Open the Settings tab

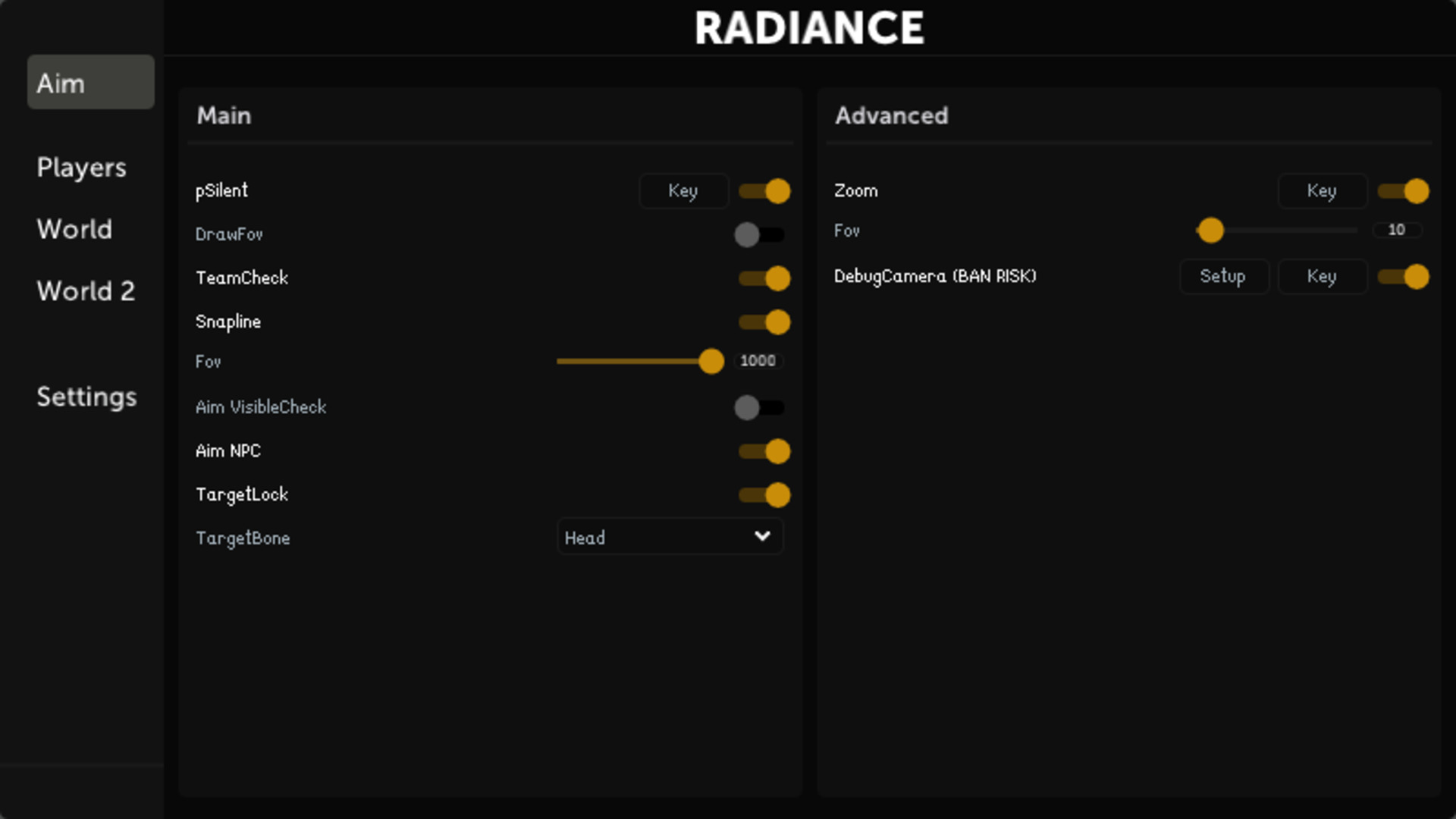[86, 397]
